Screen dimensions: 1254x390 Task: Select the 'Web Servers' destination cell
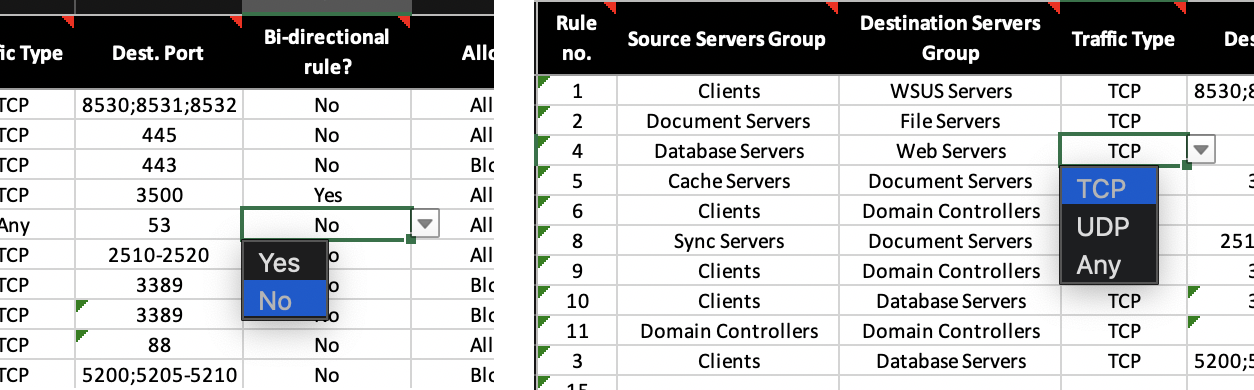[x=949, y=151]
